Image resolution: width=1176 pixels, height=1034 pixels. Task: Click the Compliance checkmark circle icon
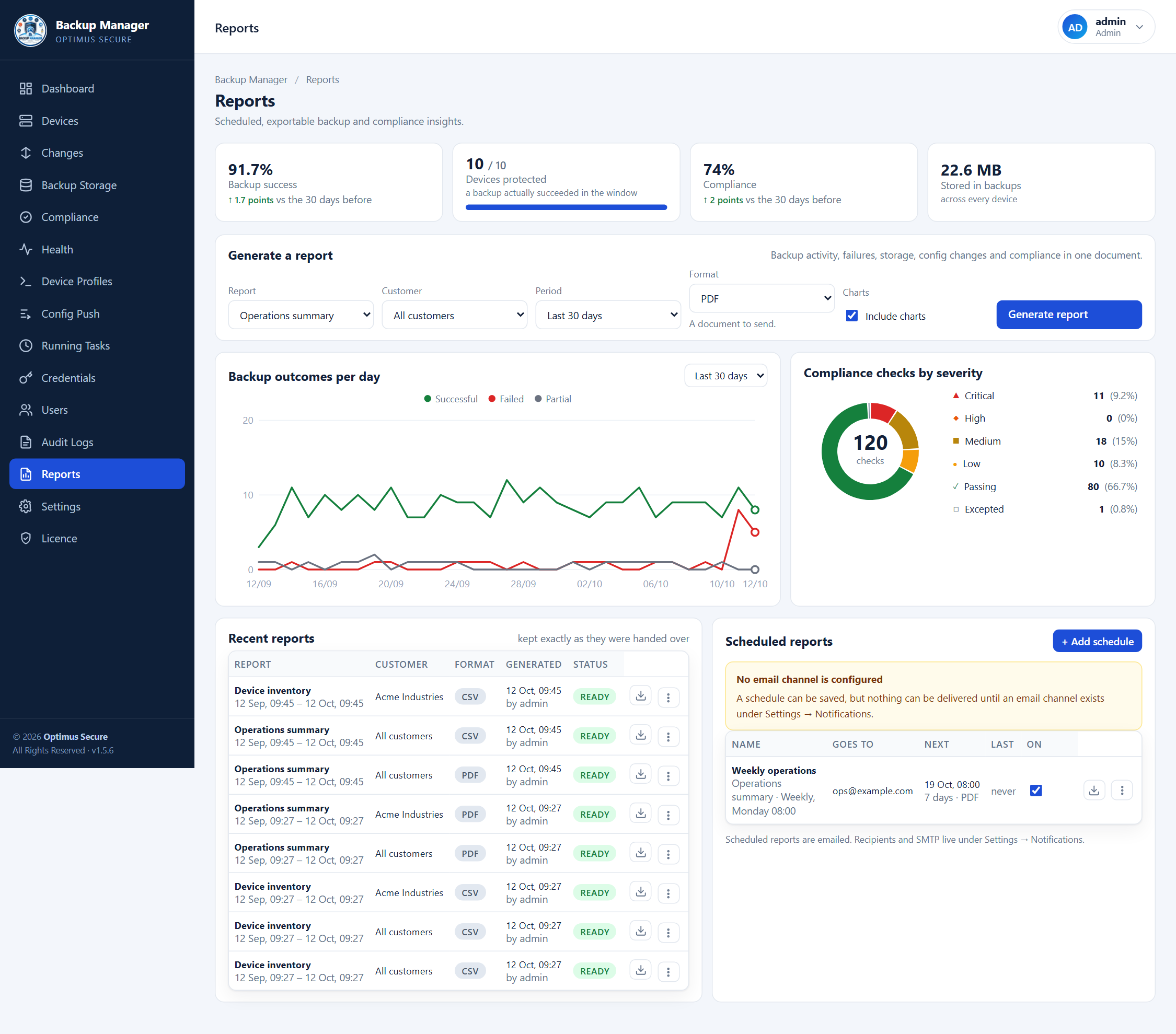[26, 217]
